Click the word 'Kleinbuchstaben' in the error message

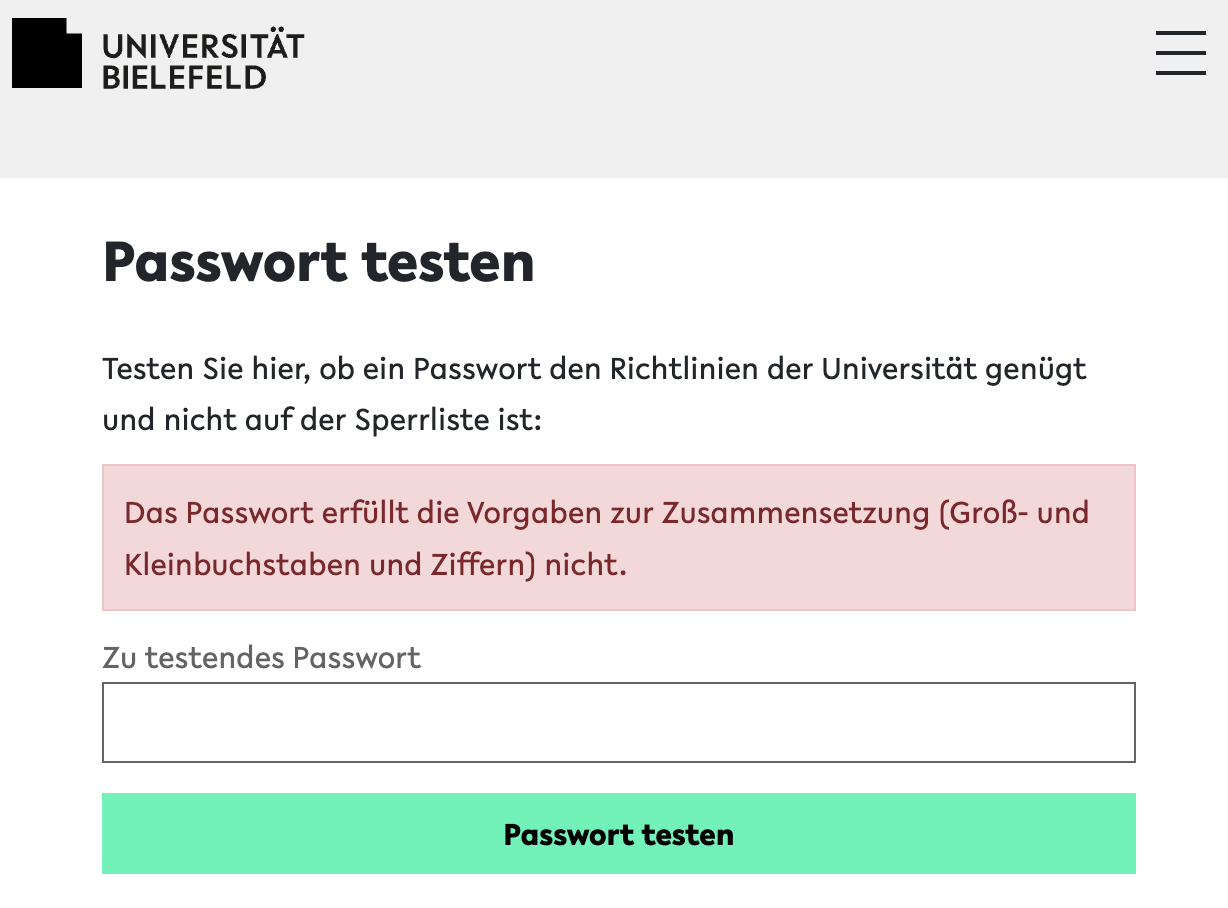coord(242,565)
